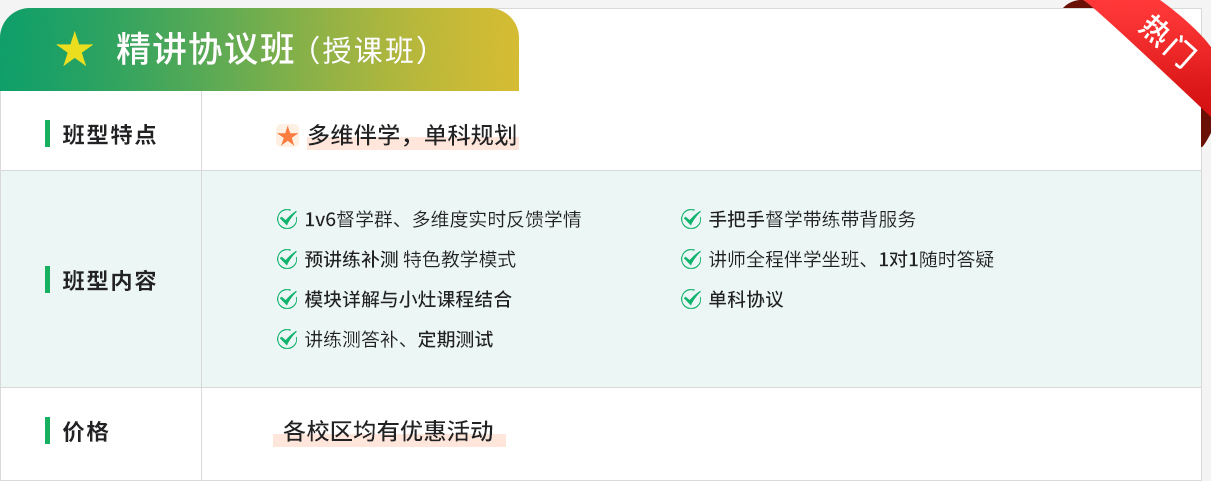
Task: Select the 精讲协议班 header title
Action: 206,50
